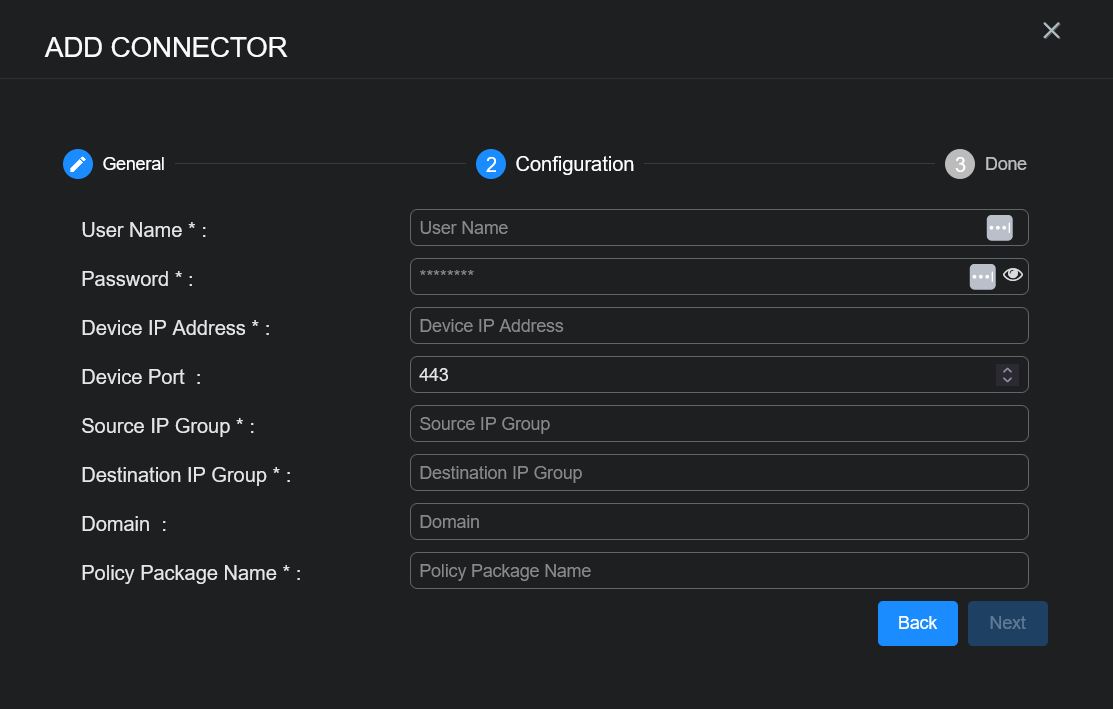This screenshot has width=1113, height=709.
Task: Increase Device Port with the up arrow
Action: (1007, 369)
